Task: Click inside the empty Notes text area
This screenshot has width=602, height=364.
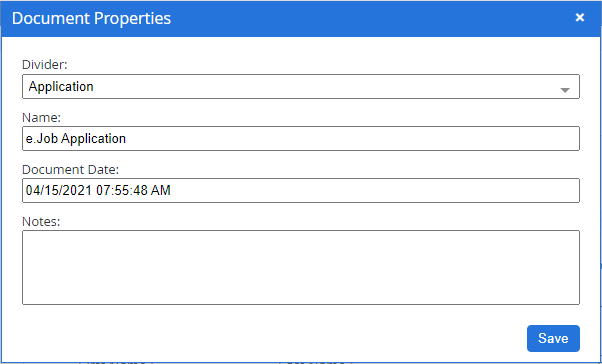Action: click(301, 268)
